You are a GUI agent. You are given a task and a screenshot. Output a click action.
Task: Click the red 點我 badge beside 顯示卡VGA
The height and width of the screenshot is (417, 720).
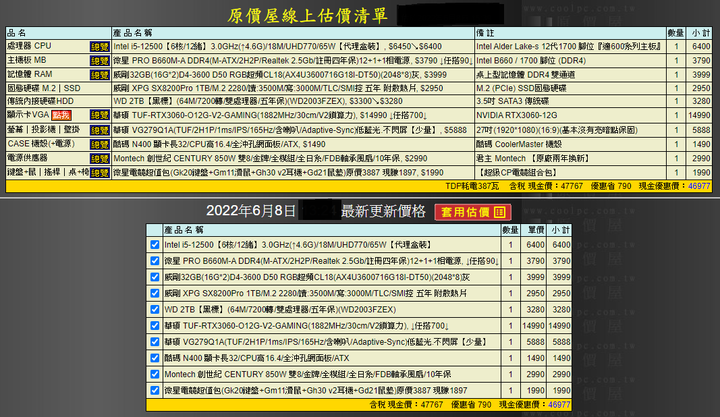(x=61, y=115)
